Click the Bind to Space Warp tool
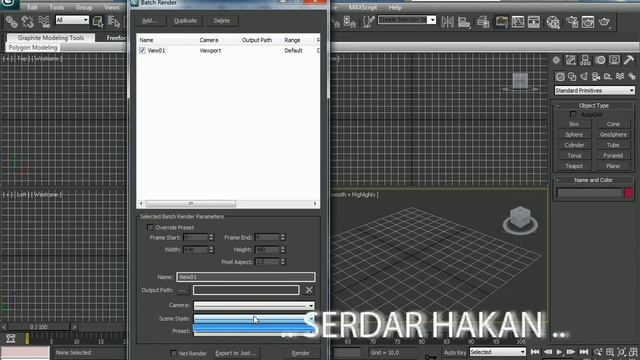640x360 pixels. pos(44,22)
